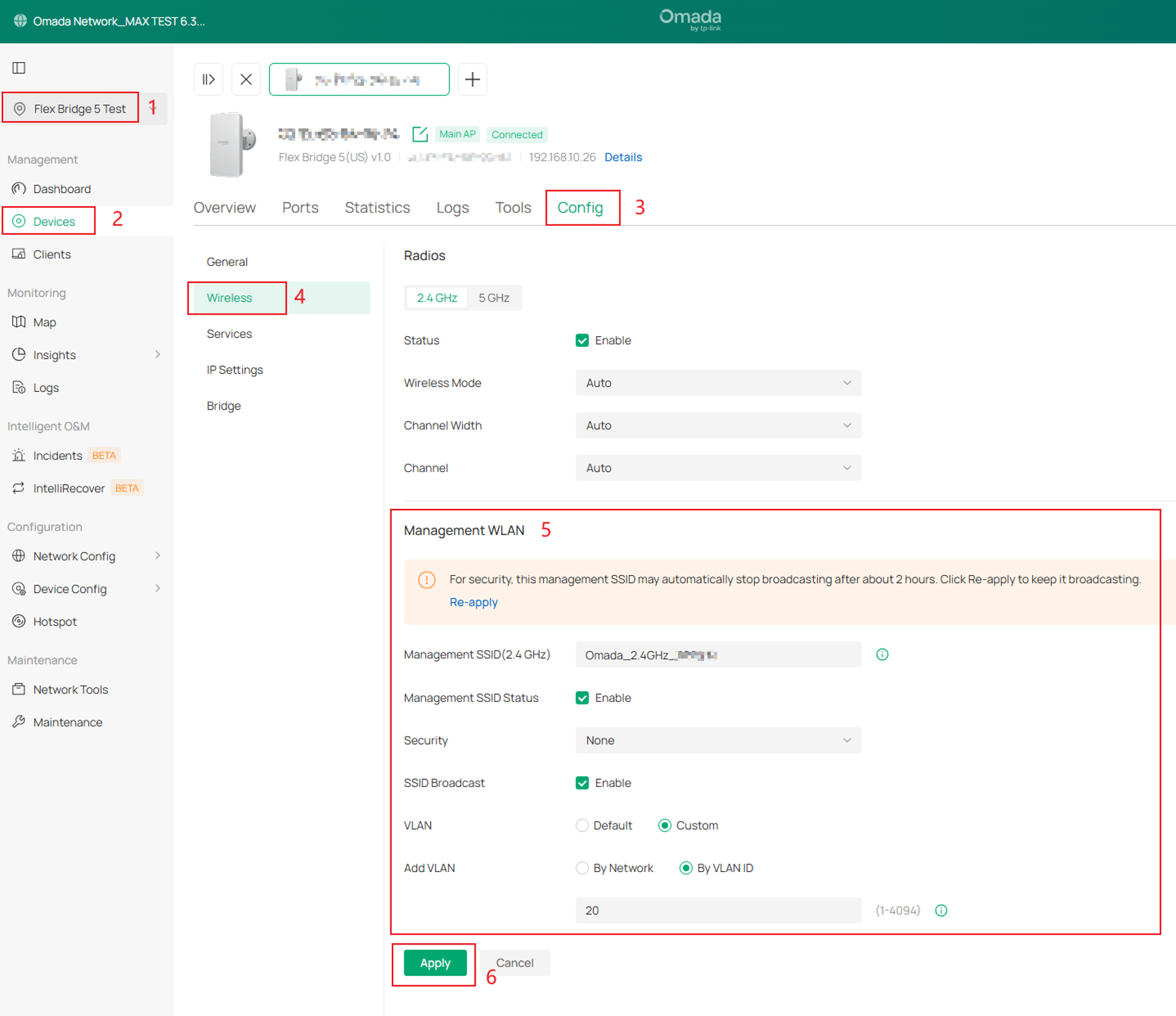Select the blurred device tab at top

pyautogui.click(x=359, y=79)
